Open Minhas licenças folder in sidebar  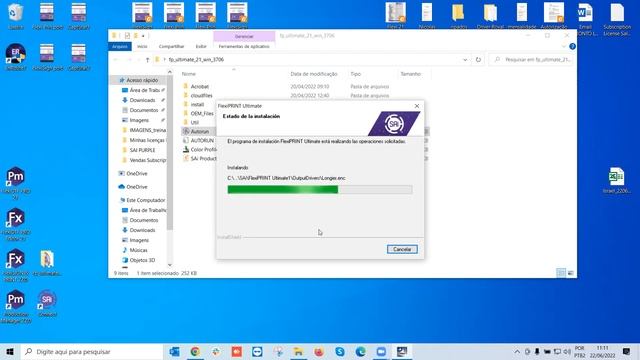[x=147, y=140]
